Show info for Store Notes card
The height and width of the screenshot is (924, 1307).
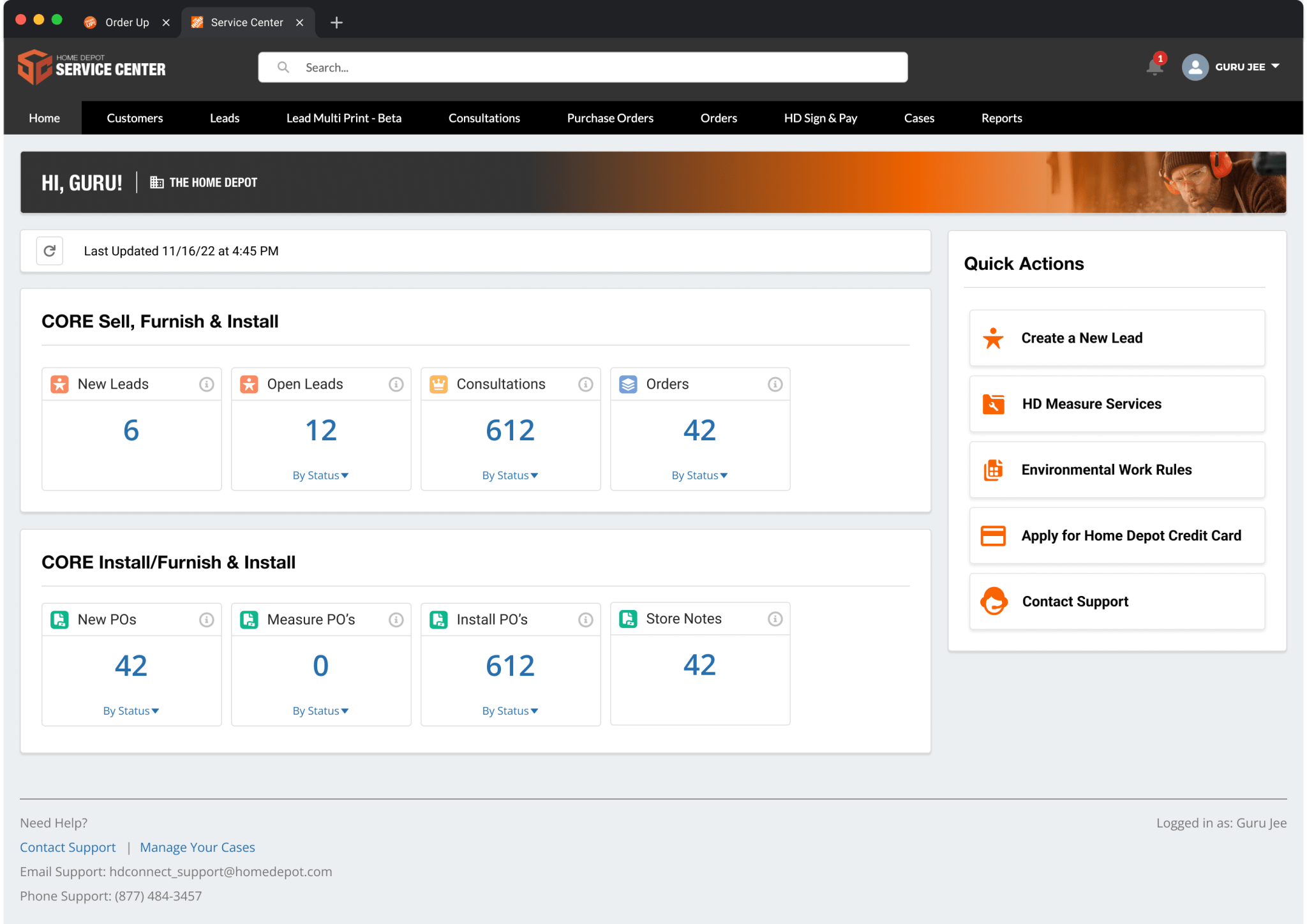pyautogui.click(x=775, y=619)
